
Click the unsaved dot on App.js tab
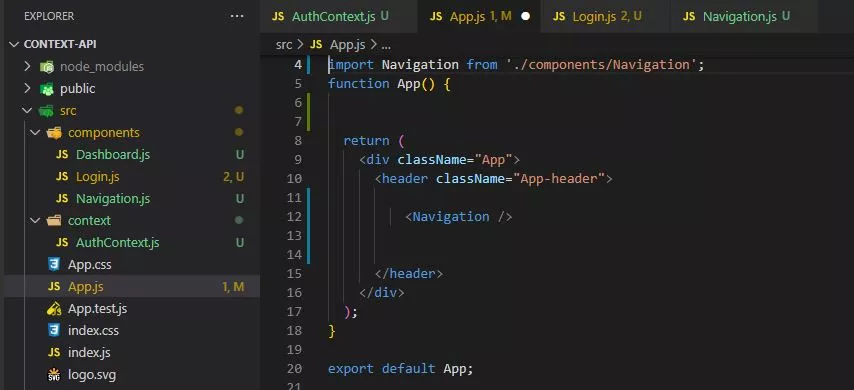click(526, 16)
